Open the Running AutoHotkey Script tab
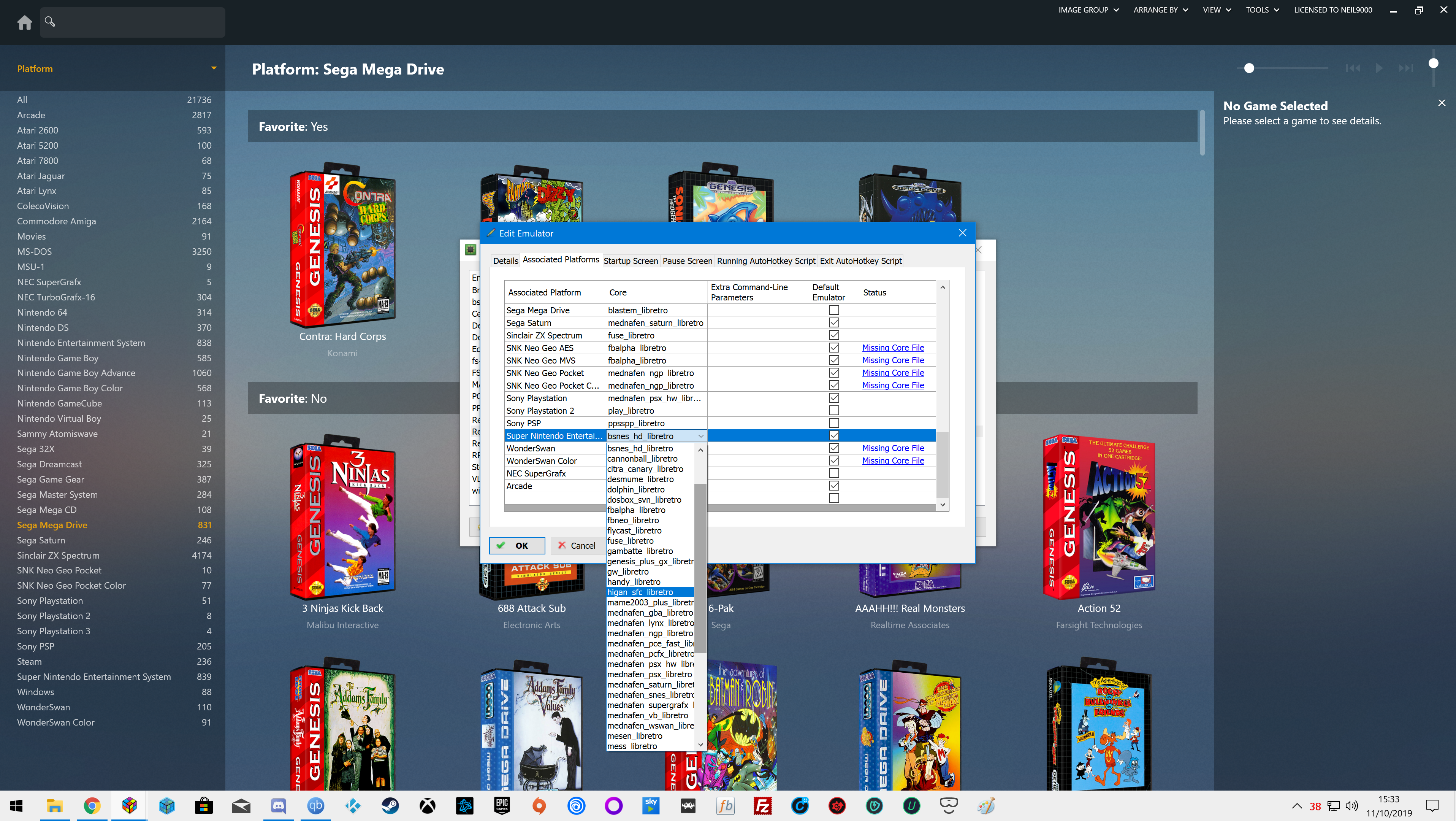The height and width of the screenshot is (821, 1456). (x=766, y=260)
